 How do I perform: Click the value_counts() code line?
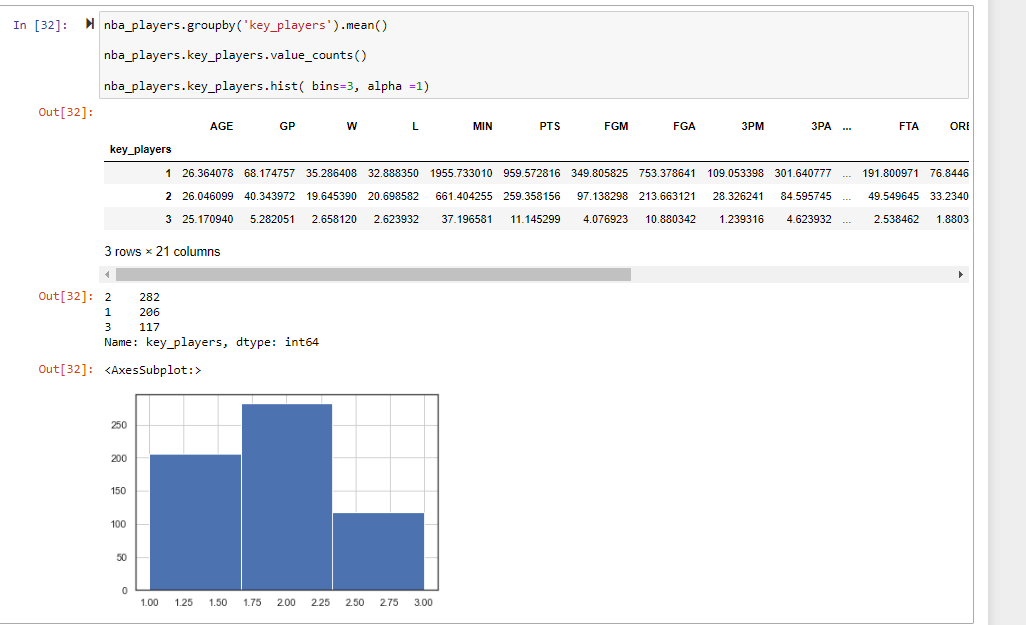click(x=235, y=55)
